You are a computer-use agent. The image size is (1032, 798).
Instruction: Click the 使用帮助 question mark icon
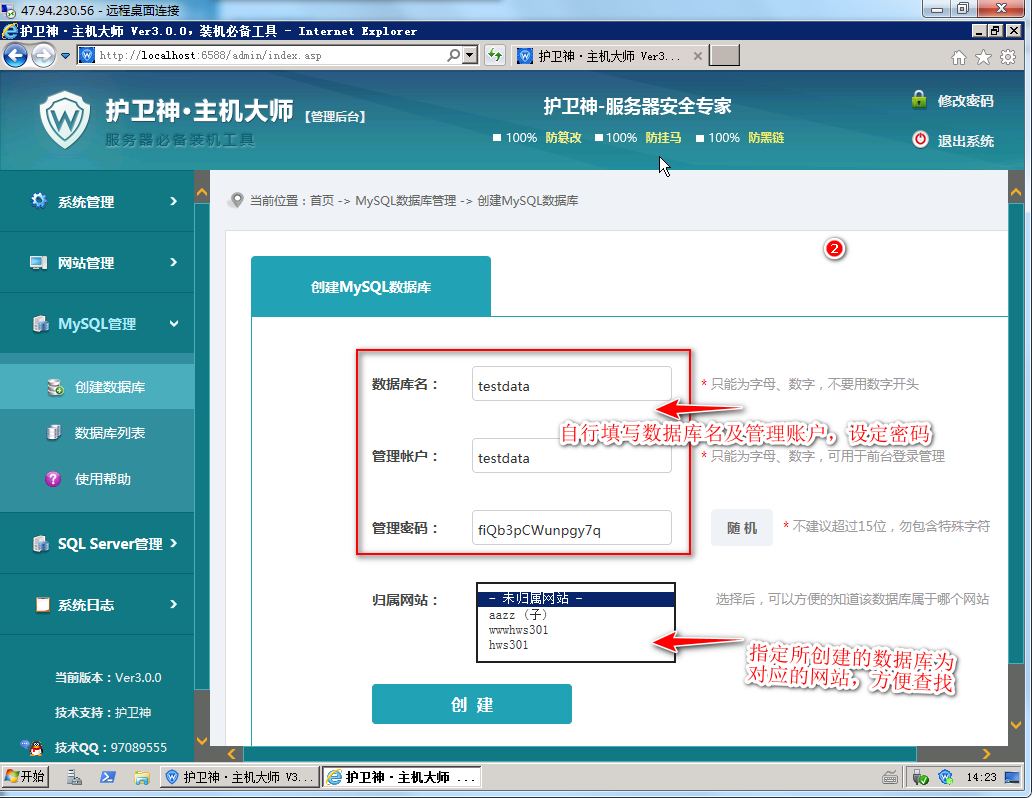point(54,479)
